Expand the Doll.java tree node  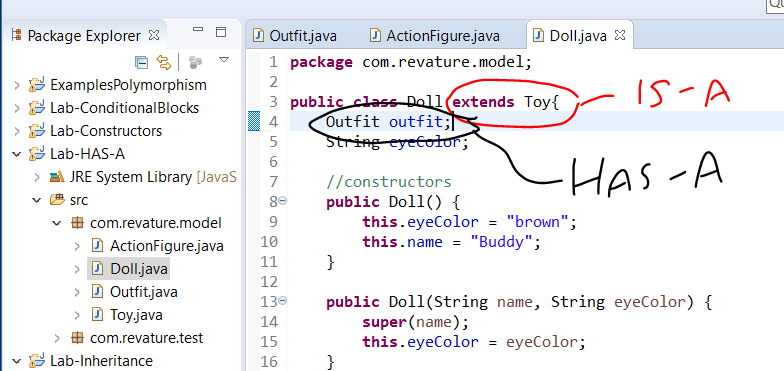coord(77,270)
